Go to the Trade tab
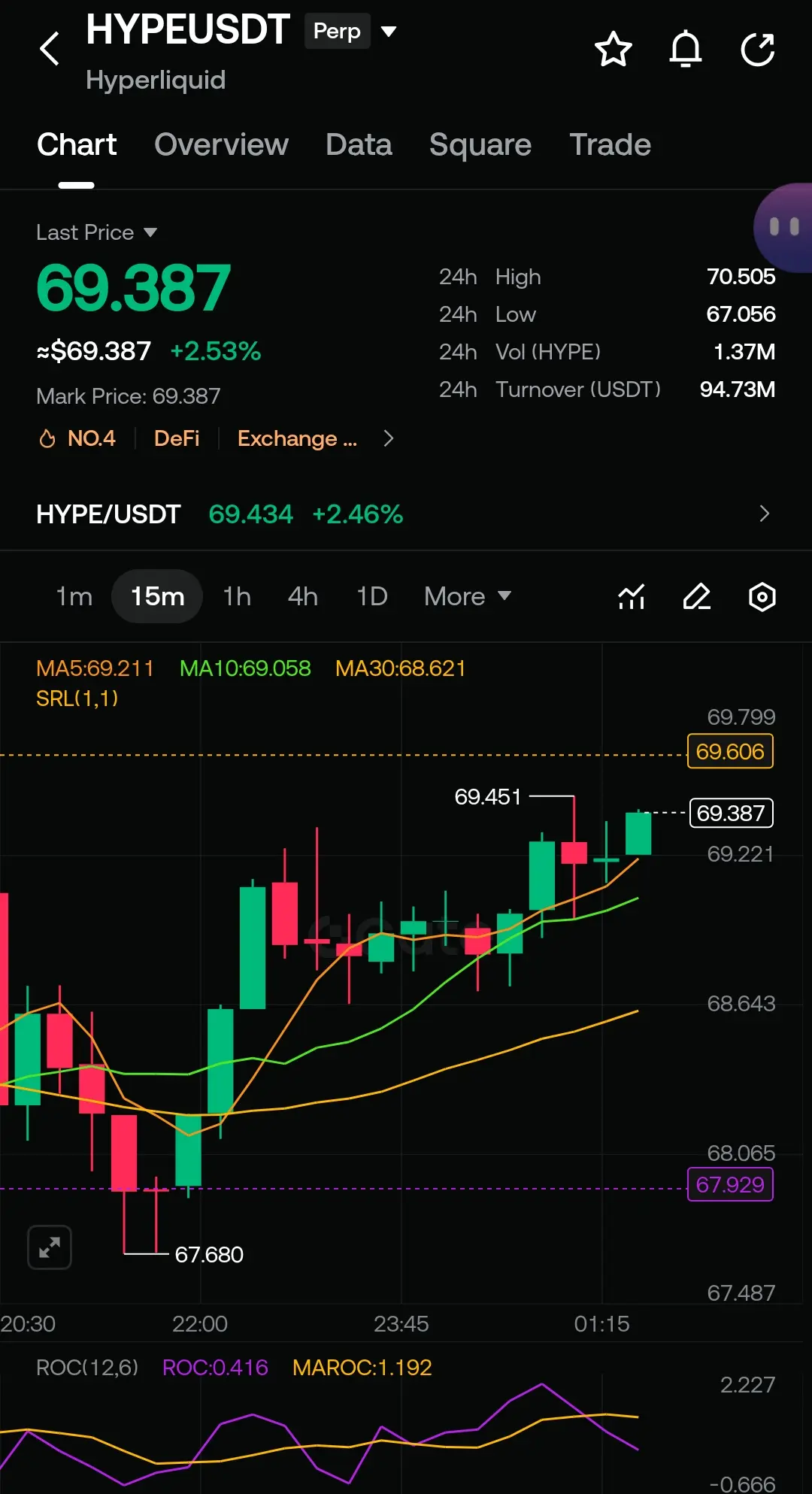The width and height of the screenshot is (812, 1494). click(x=610, y=144)
